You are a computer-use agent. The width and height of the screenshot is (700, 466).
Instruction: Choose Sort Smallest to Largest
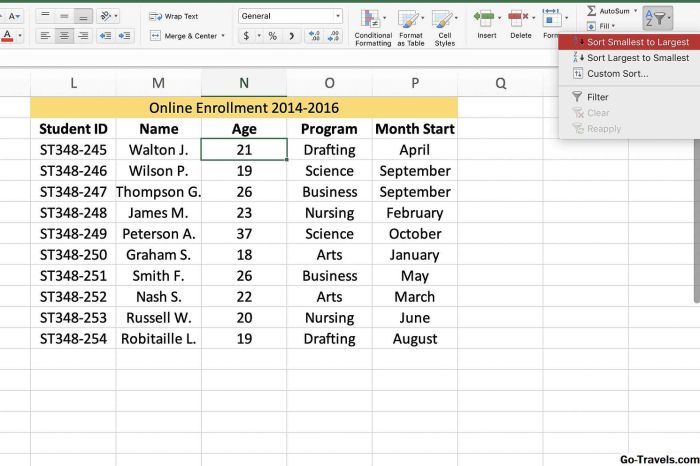point(629,42)
